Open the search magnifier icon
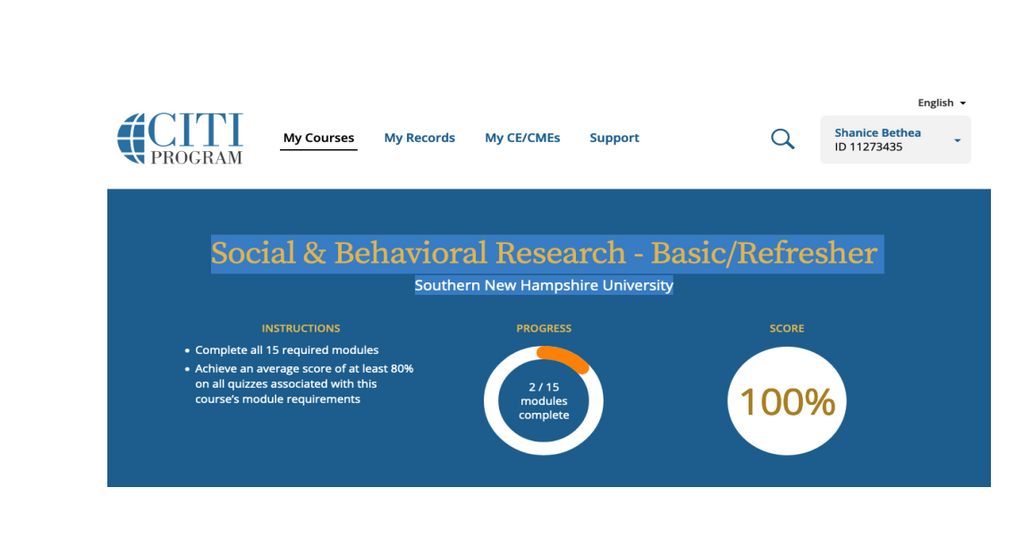The image size is (1024, 538). [782, 139]
